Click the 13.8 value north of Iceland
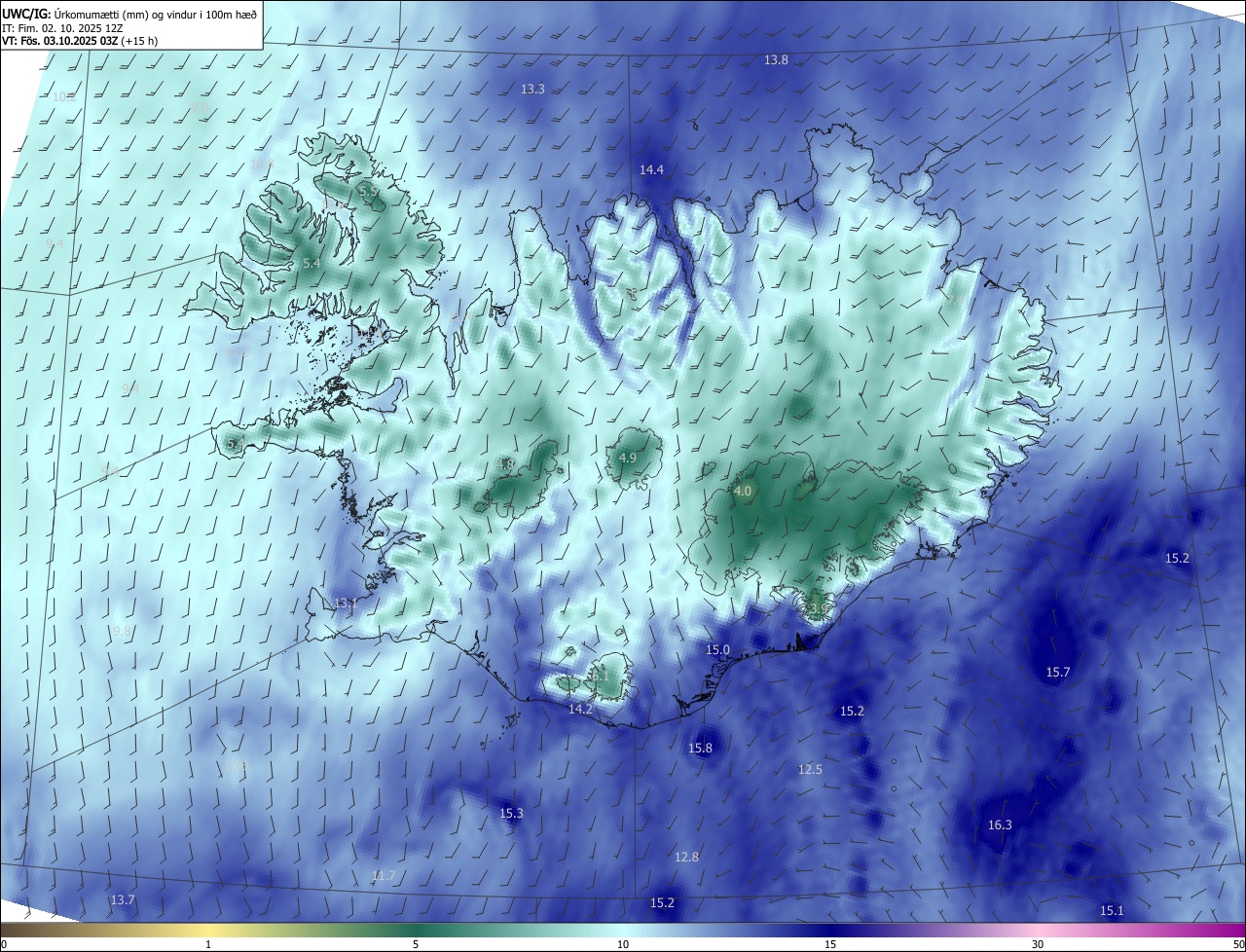1246x952 pixels. point(776,60)
